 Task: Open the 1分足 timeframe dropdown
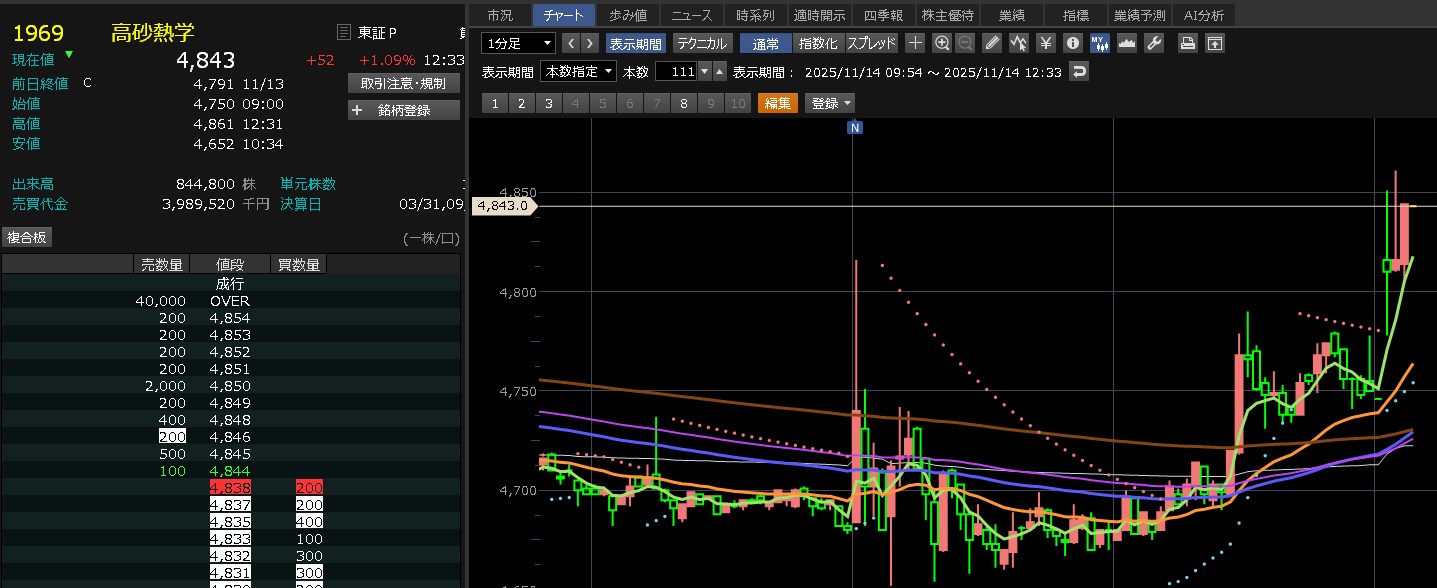[x=518, y=43]
